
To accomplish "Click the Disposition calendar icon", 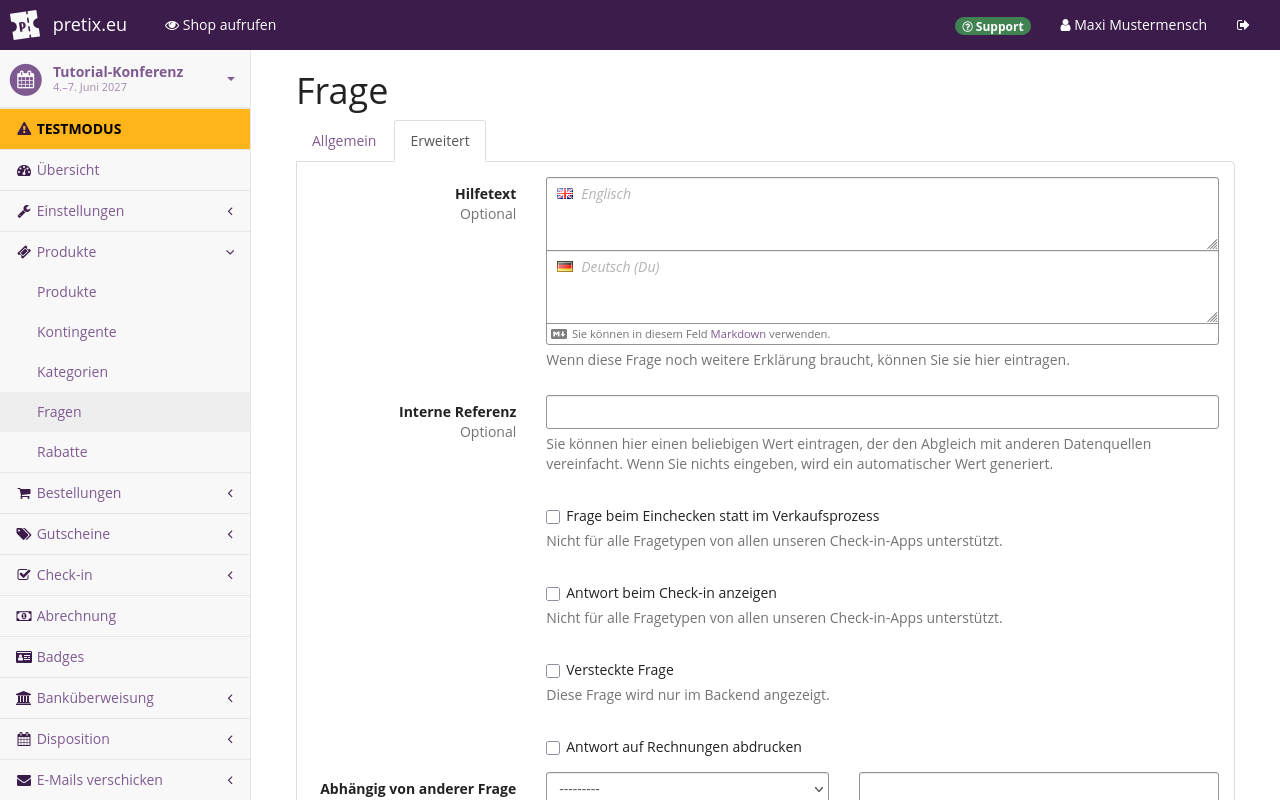I will pos(24,739).
